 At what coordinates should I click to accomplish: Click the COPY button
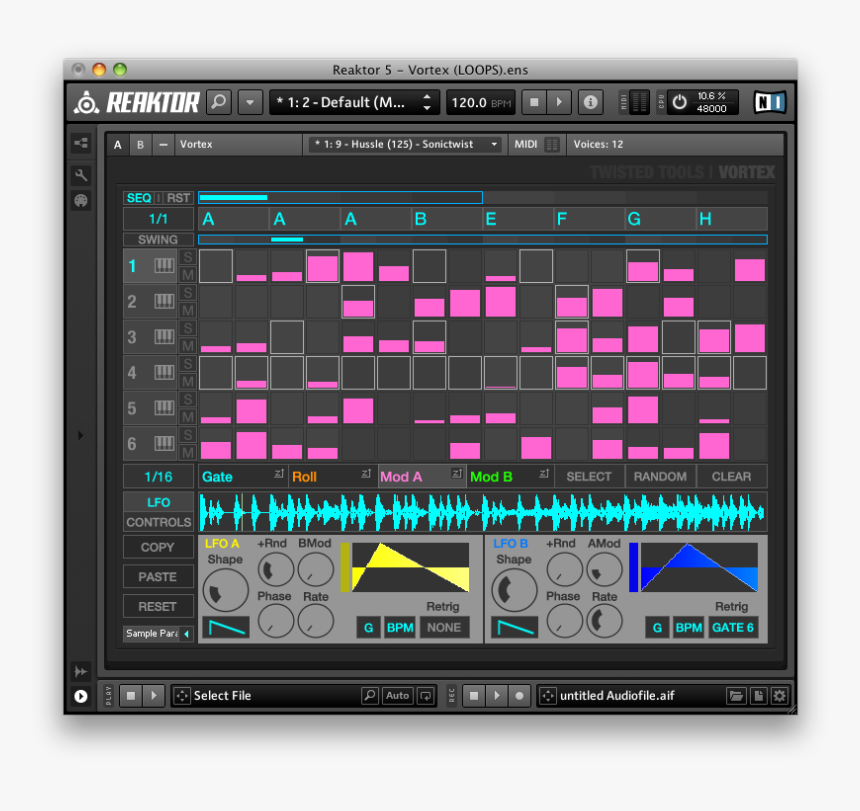point(158,547)
